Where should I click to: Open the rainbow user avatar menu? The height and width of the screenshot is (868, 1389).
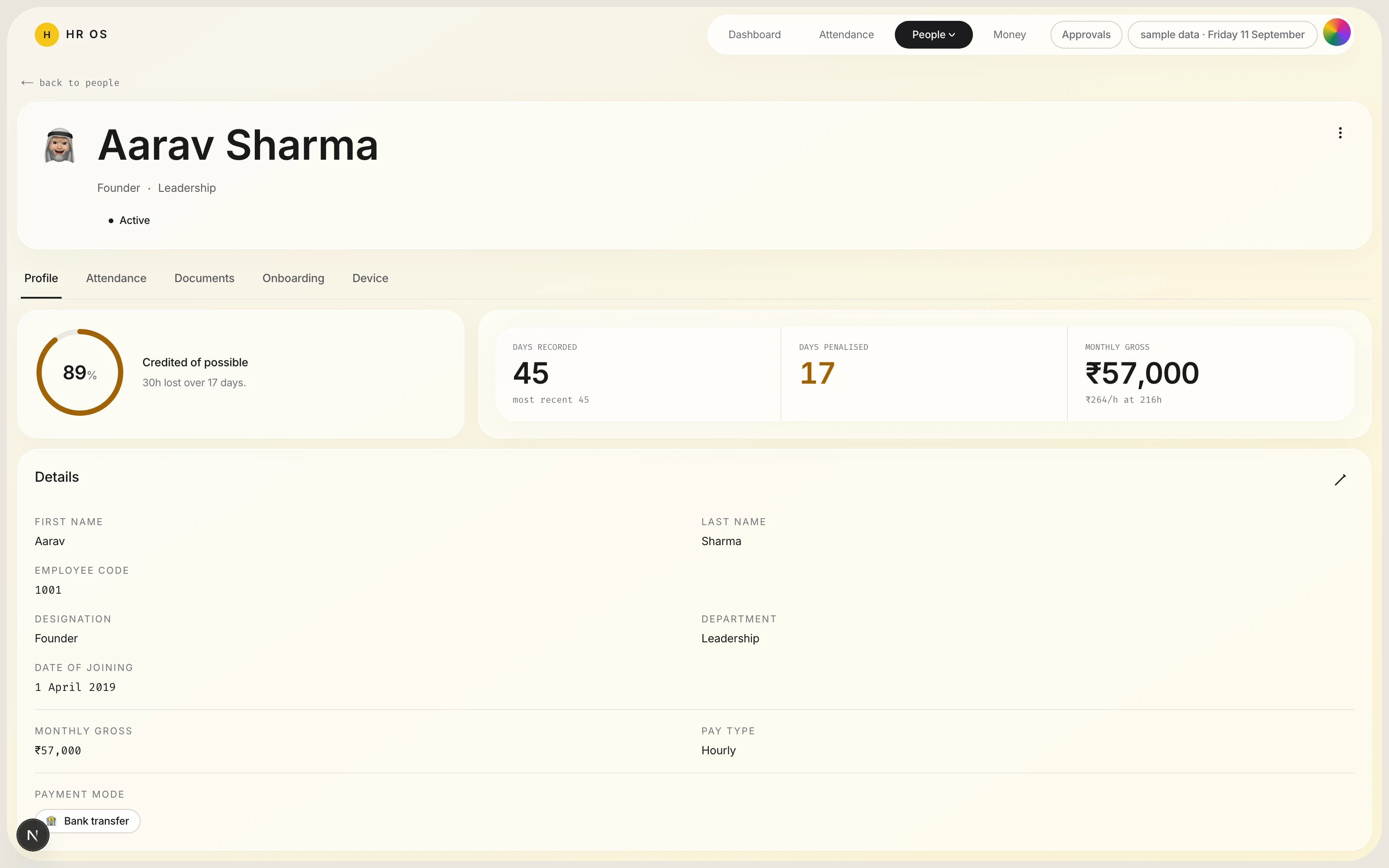pos(1336,33)
